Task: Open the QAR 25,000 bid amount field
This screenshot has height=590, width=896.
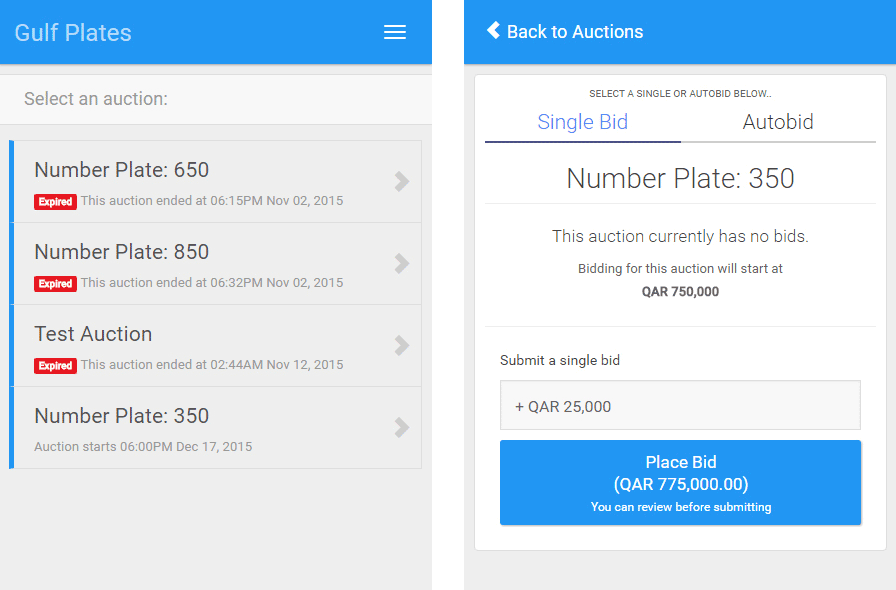Action: click(681, 405)
